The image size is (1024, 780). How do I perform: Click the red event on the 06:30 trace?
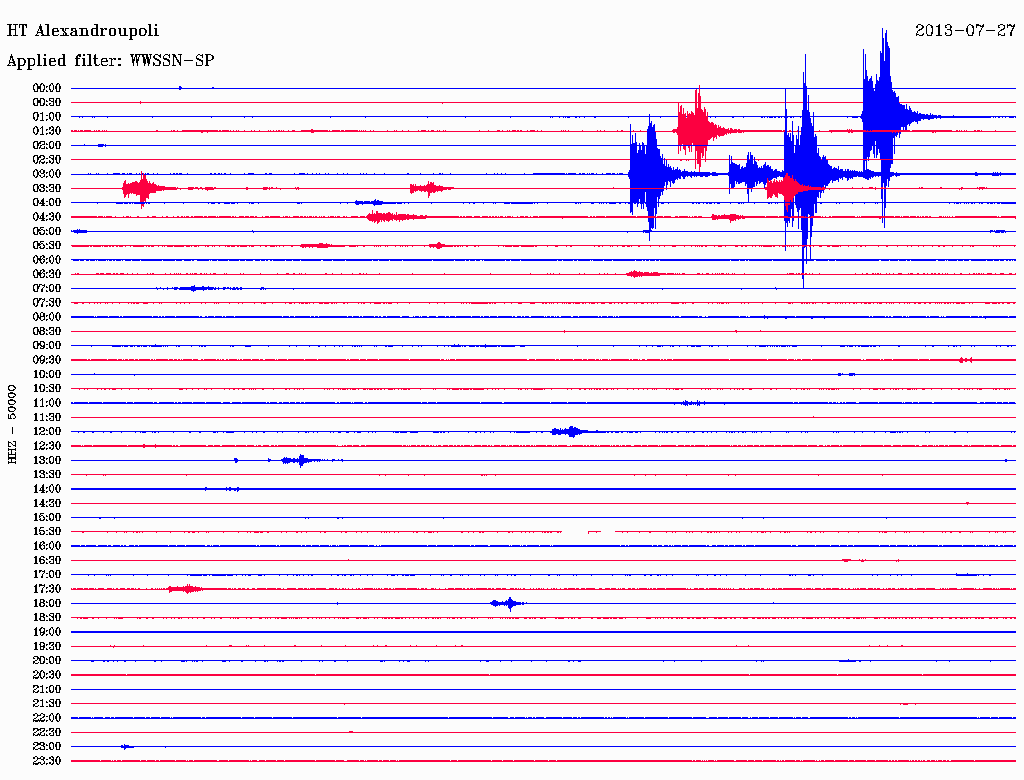[644, 274]
